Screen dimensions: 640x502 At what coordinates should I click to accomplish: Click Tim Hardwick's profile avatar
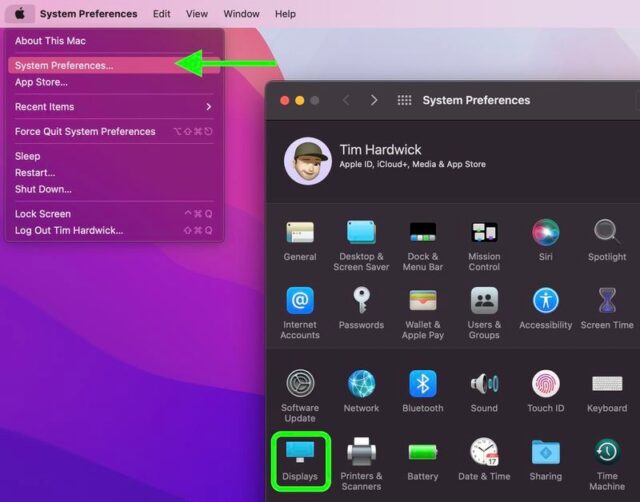pos(308,161)
